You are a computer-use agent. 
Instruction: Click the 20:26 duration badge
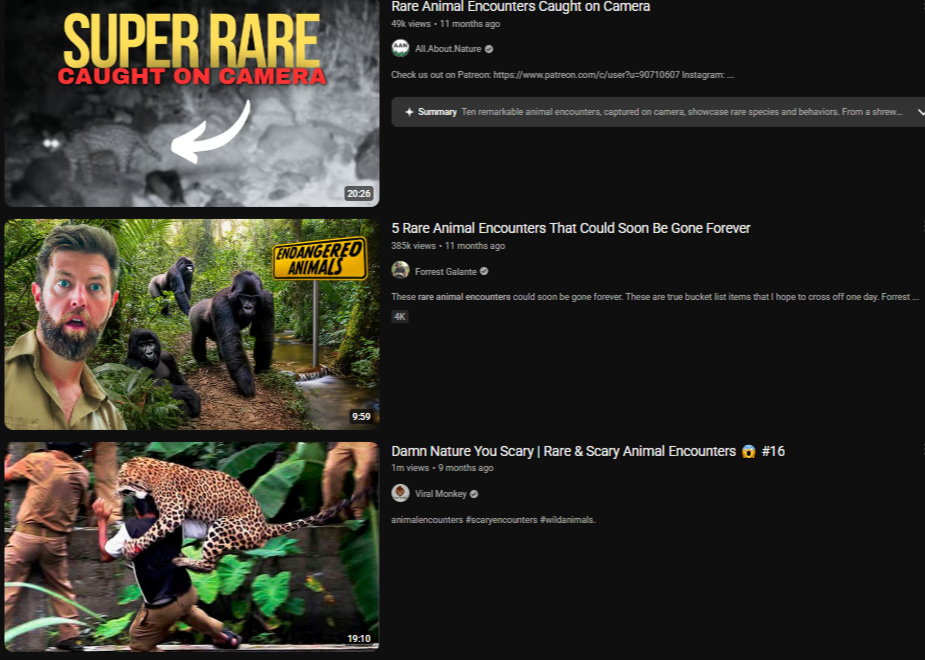point(358,193)
